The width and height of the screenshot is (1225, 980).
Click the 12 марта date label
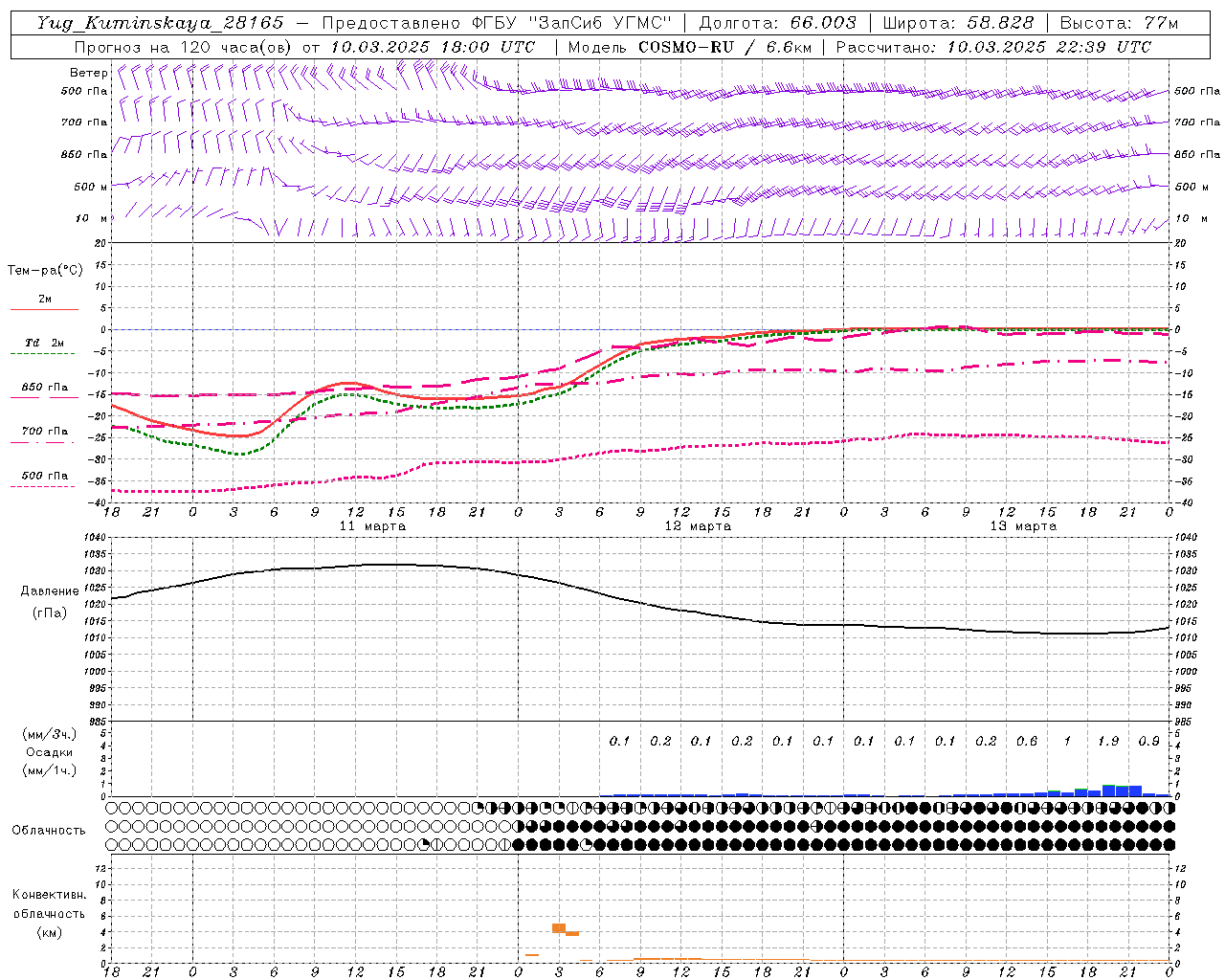pos(698,526)
